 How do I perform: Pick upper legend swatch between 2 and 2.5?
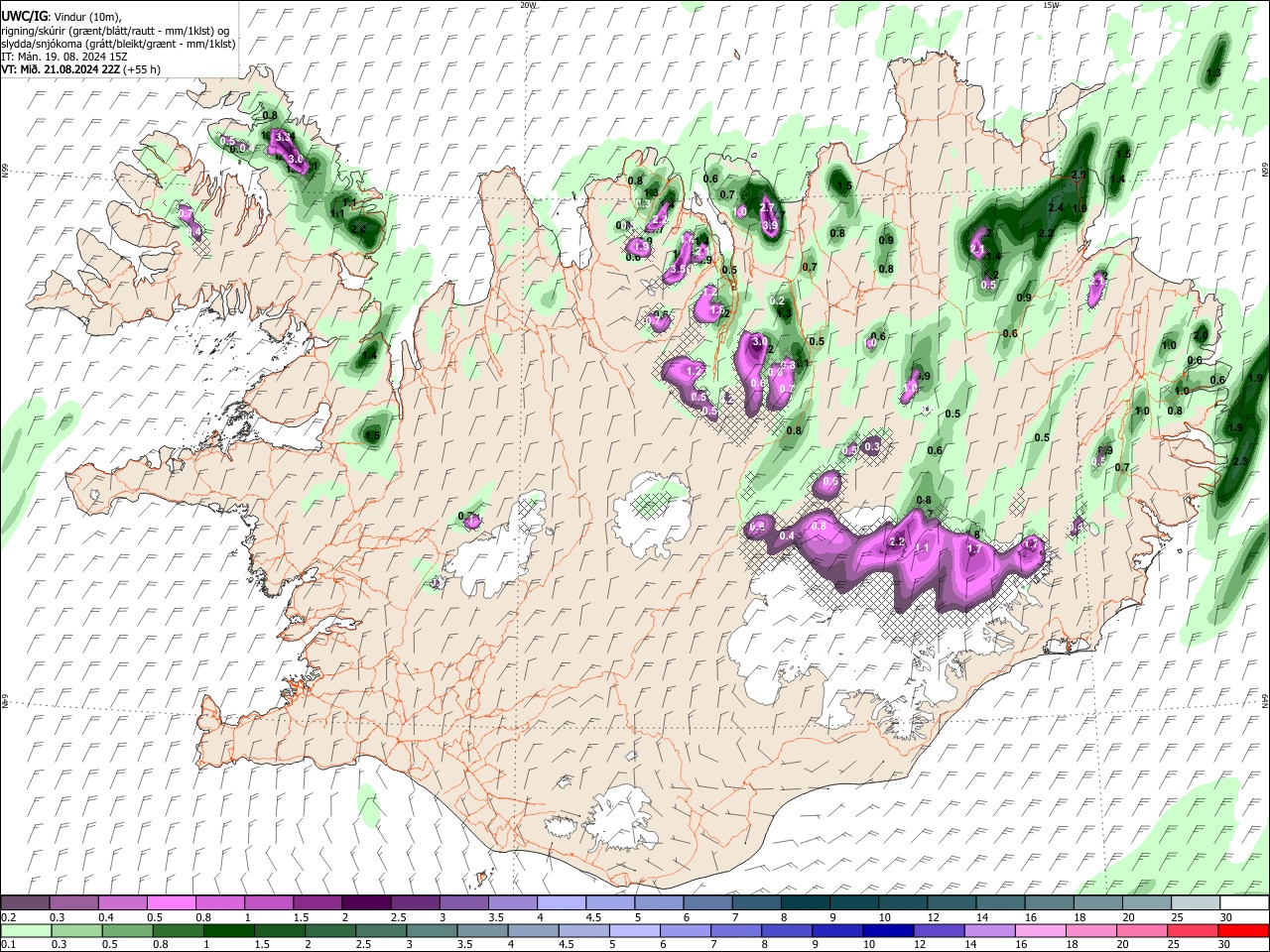pos(366,903)
